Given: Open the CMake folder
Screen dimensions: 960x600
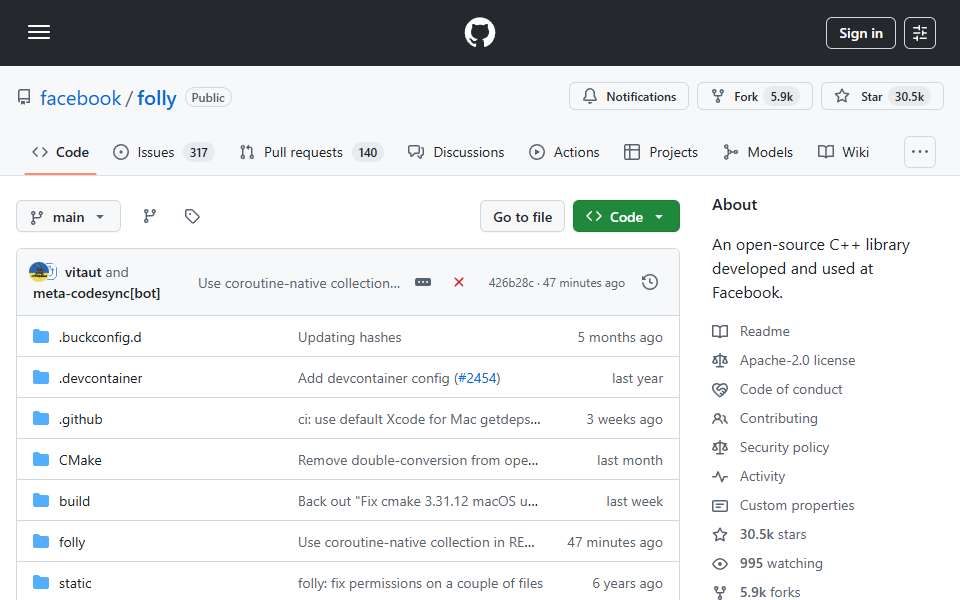Looking at the screenshot, I should [80, 460].
